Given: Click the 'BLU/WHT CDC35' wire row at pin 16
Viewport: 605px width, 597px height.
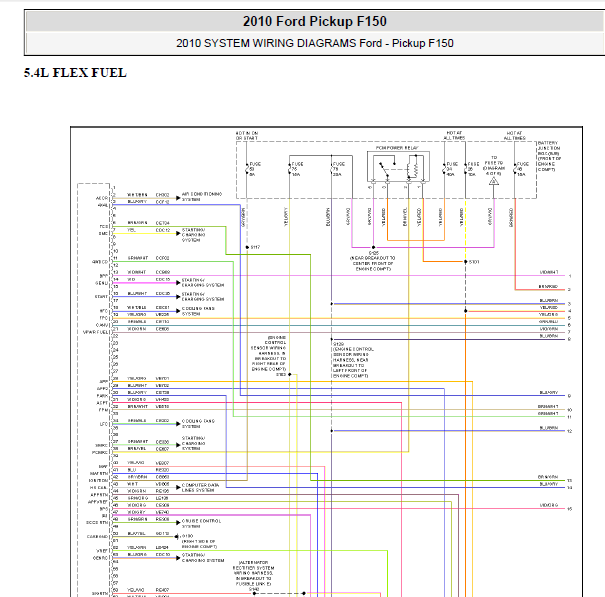Looking at the screenshot, I should (146, 294).
